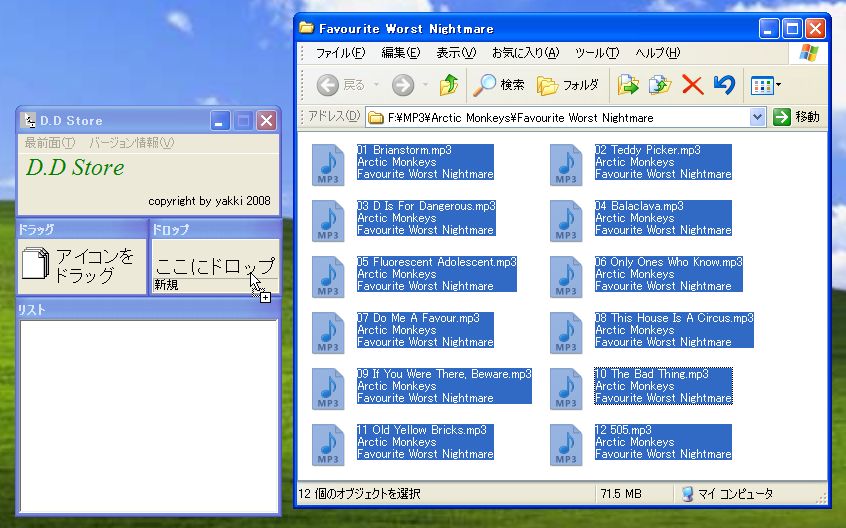
Task: Select file name 10 The Bad Thing.mp3
Action: 652,374
